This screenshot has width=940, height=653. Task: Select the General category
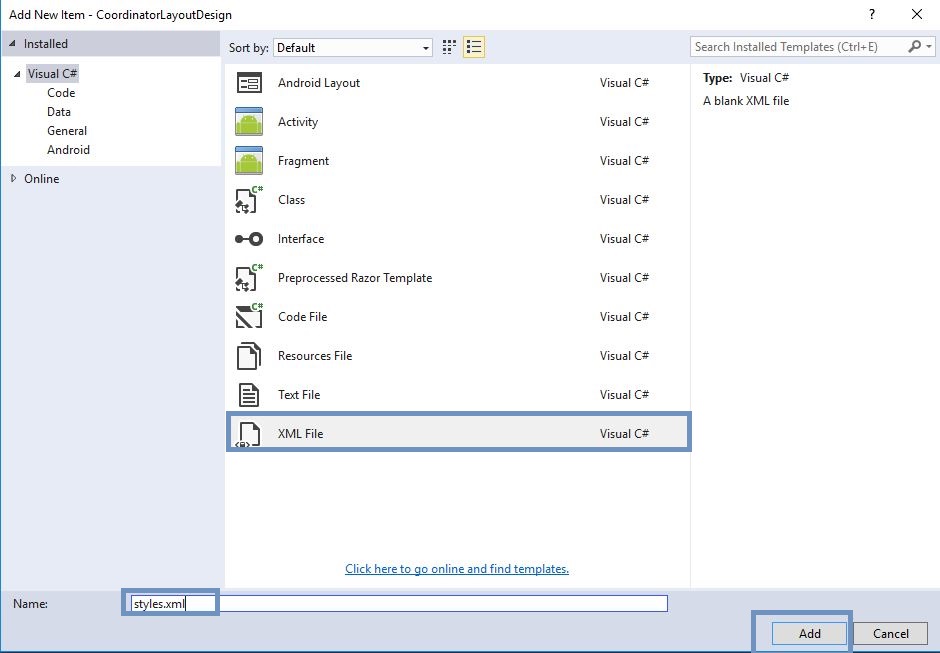(67, 131)
